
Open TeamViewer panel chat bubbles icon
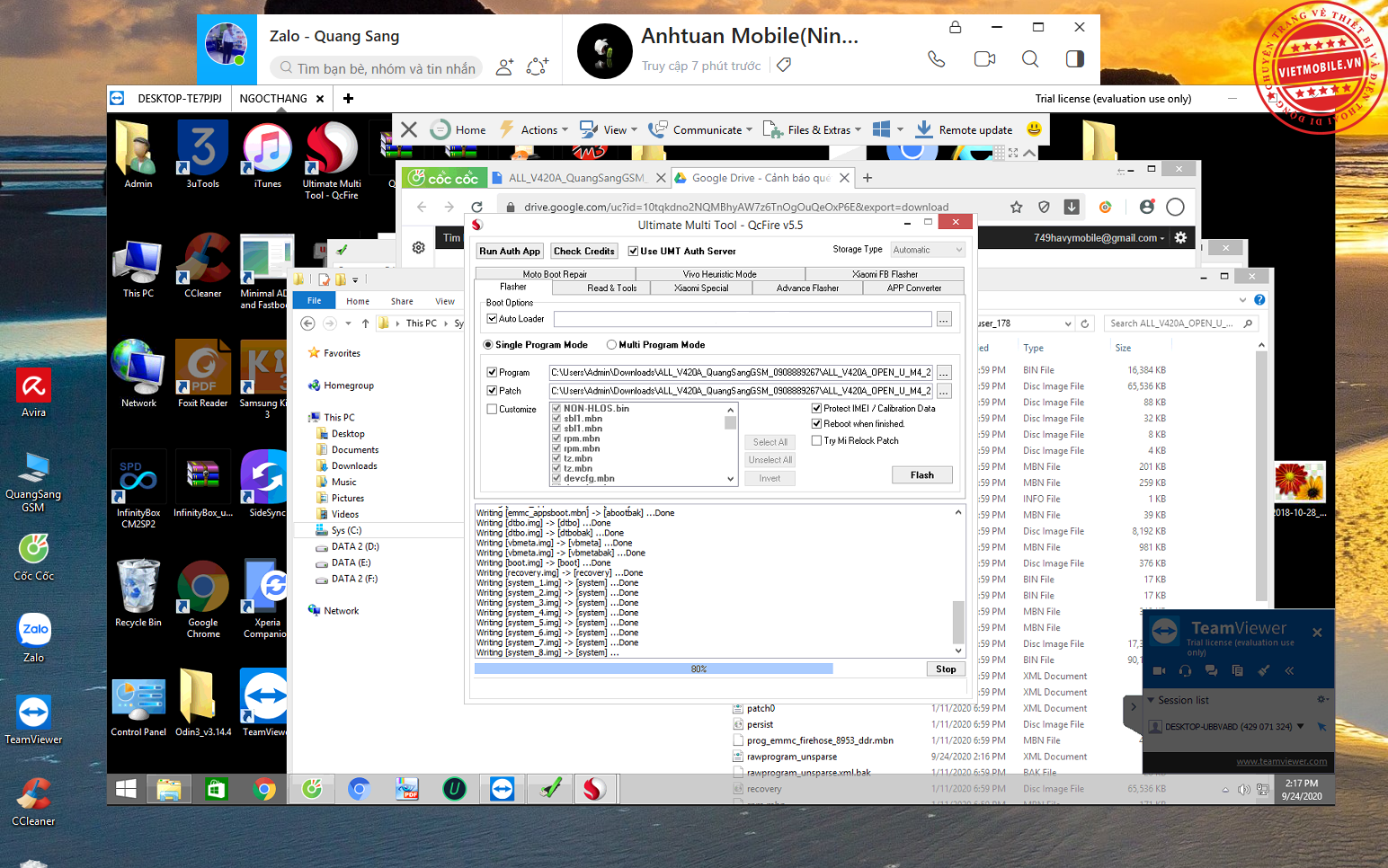(1211, 670)
